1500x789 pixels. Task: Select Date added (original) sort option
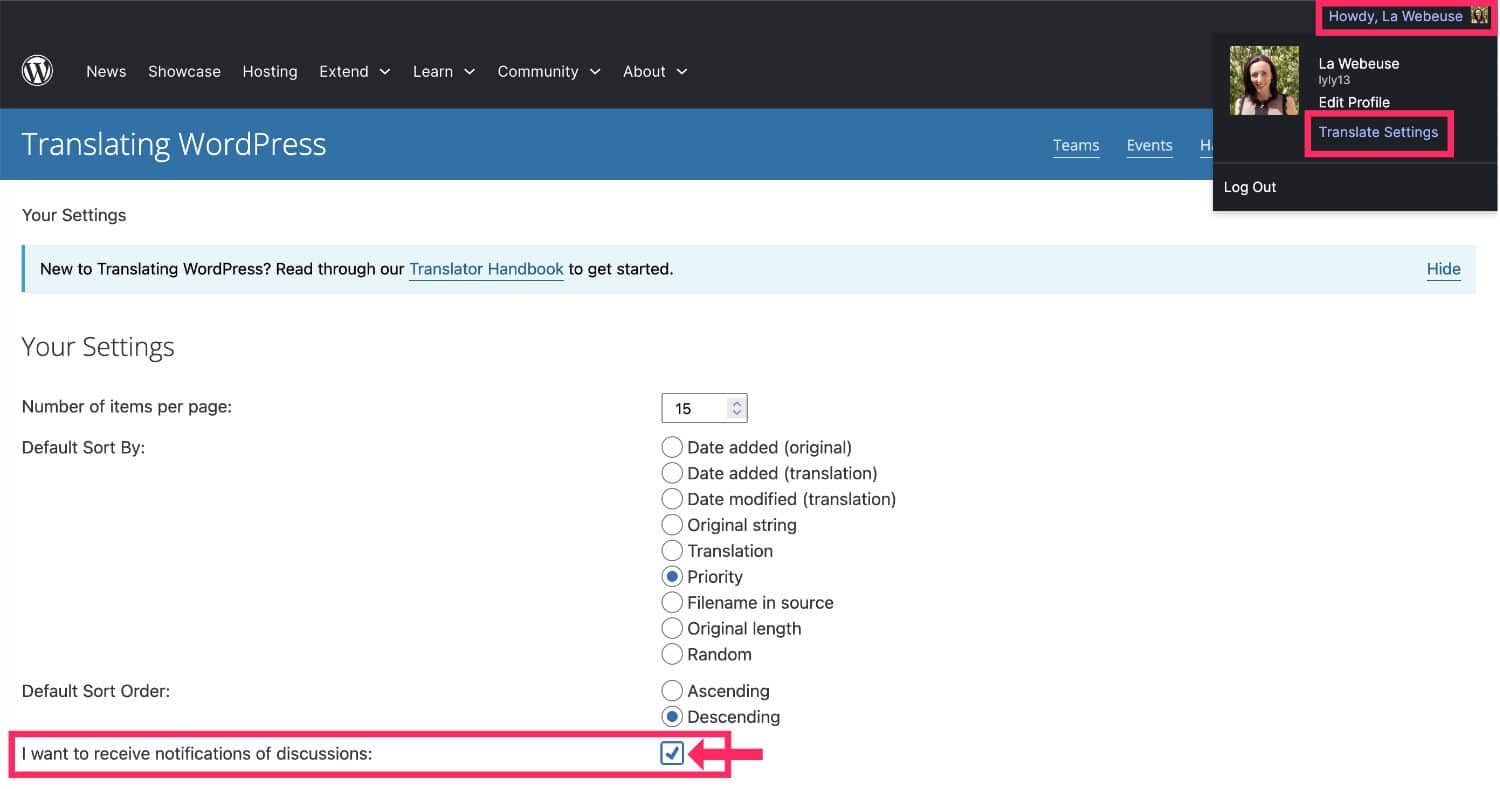(x=672, y=447)
